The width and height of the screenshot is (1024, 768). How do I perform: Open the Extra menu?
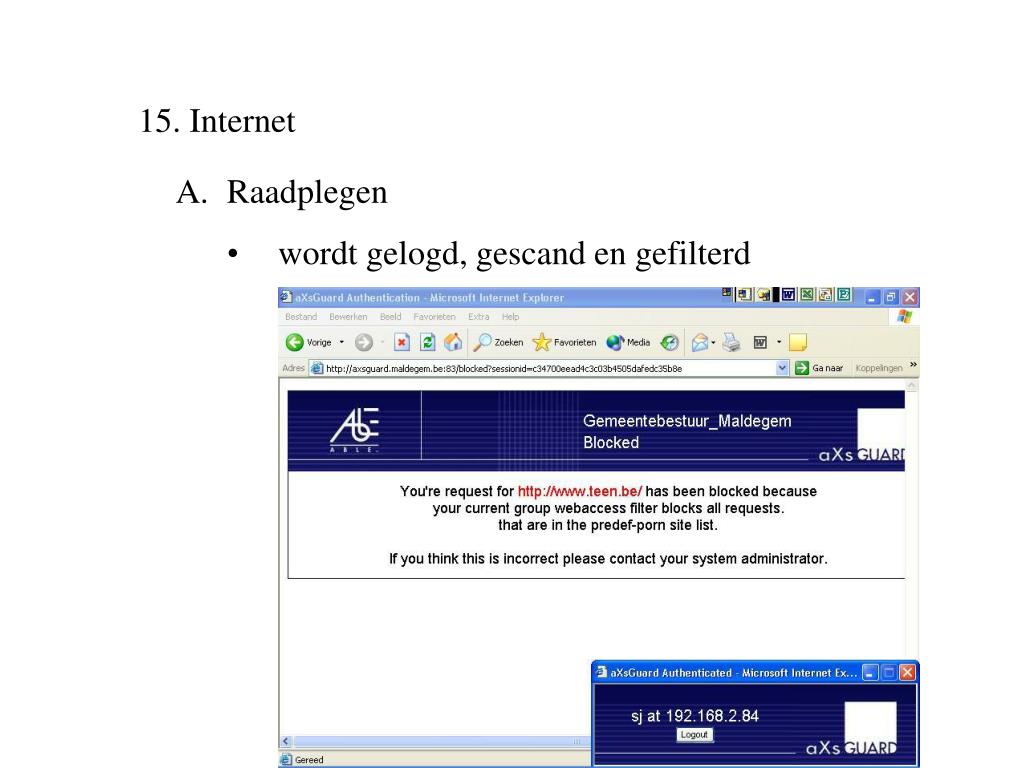(479, 317)
